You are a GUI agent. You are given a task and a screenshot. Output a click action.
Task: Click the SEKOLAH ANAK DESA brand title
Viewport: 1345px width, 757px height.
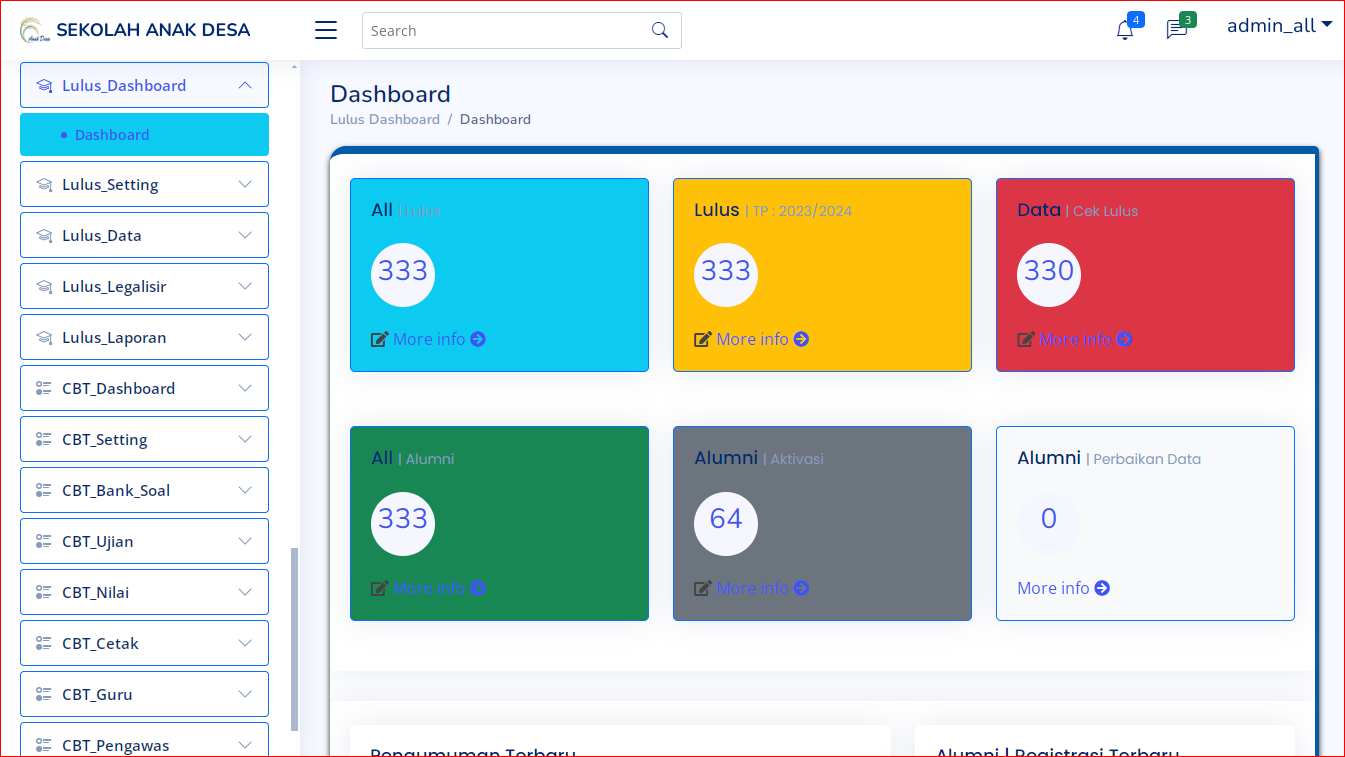(x=153, y=30)
